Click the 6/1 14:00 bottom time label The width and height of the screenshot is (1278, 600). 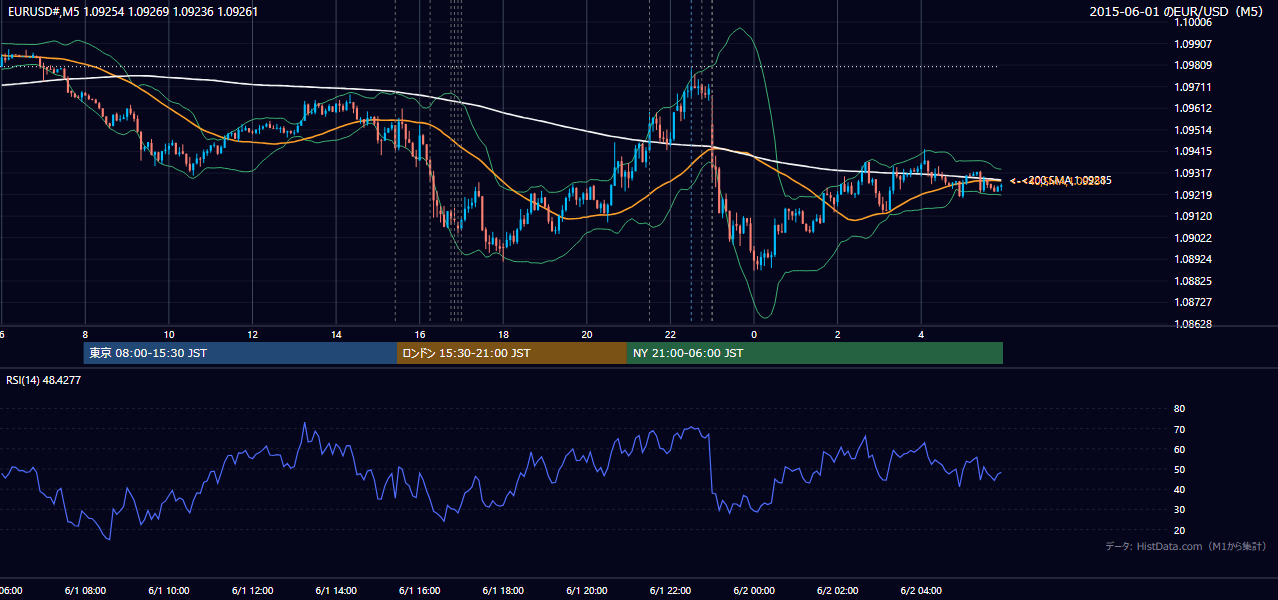(336, 590)
